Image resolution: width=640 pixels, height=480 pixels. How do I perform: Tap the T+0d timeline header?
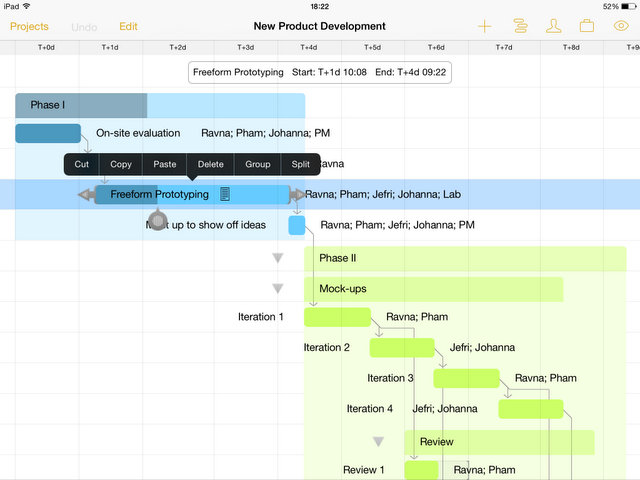(46, 47)
